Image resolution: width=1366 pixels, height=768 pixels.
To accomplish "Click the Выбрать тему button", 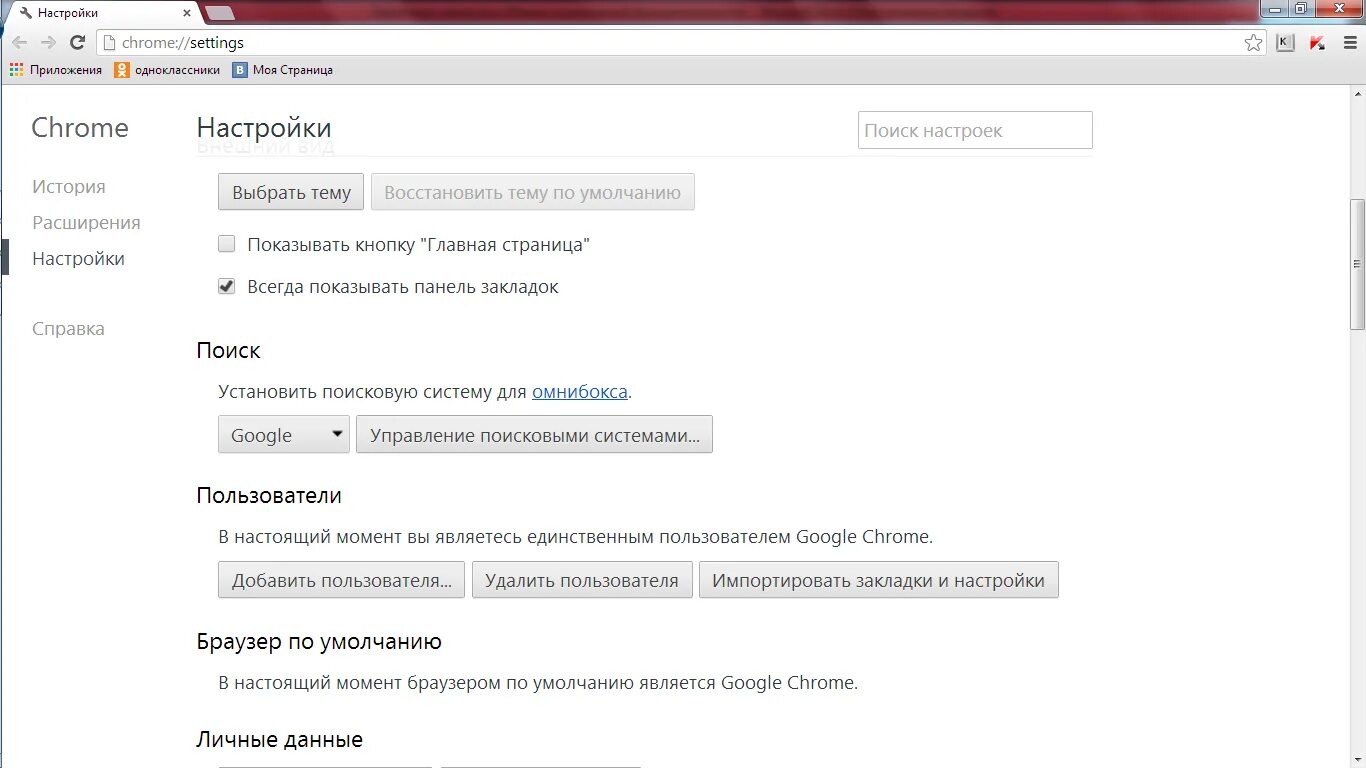I will (291, 192).
